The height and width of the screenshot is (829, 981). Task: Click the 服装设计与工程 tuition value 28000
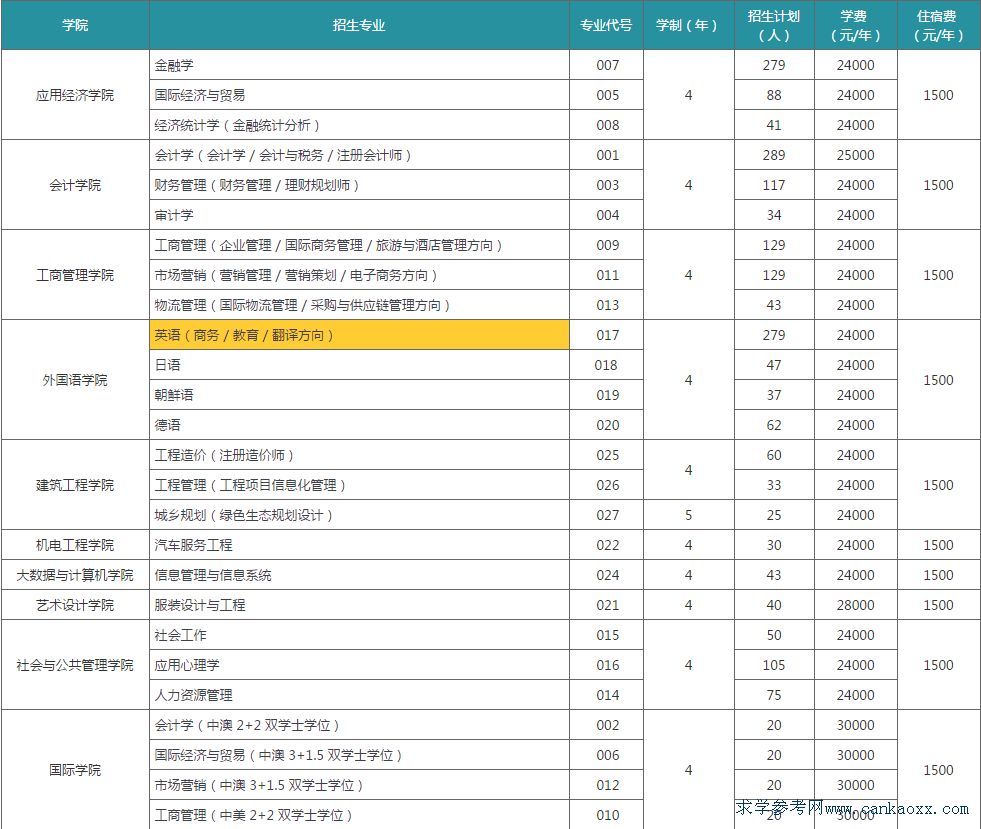856,605
